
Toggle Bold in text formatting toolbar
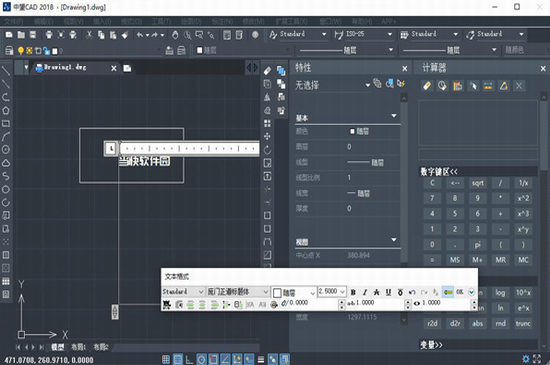(x=353, y=292)
